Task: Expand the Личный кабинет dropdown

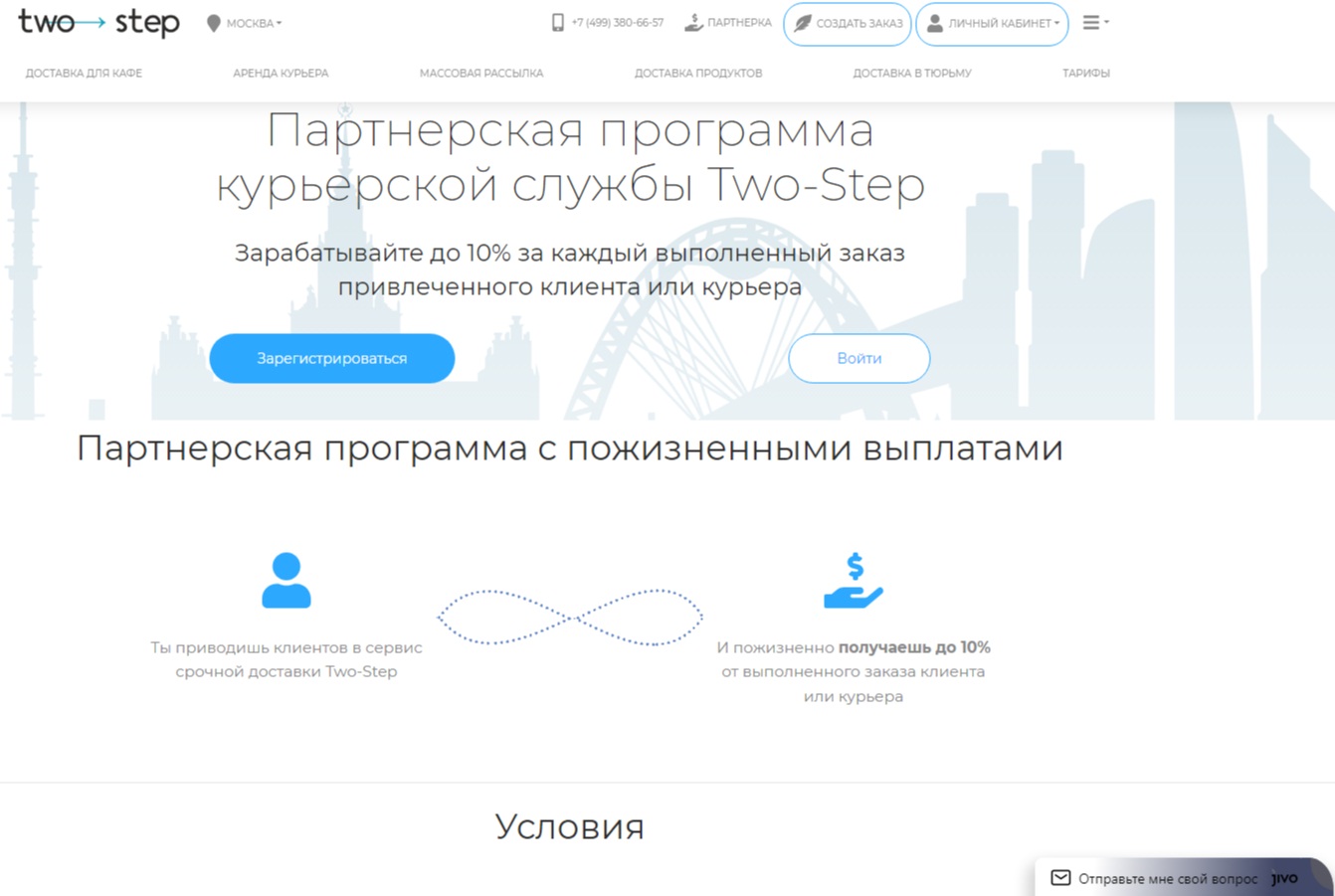Action: tap(992, 24)
